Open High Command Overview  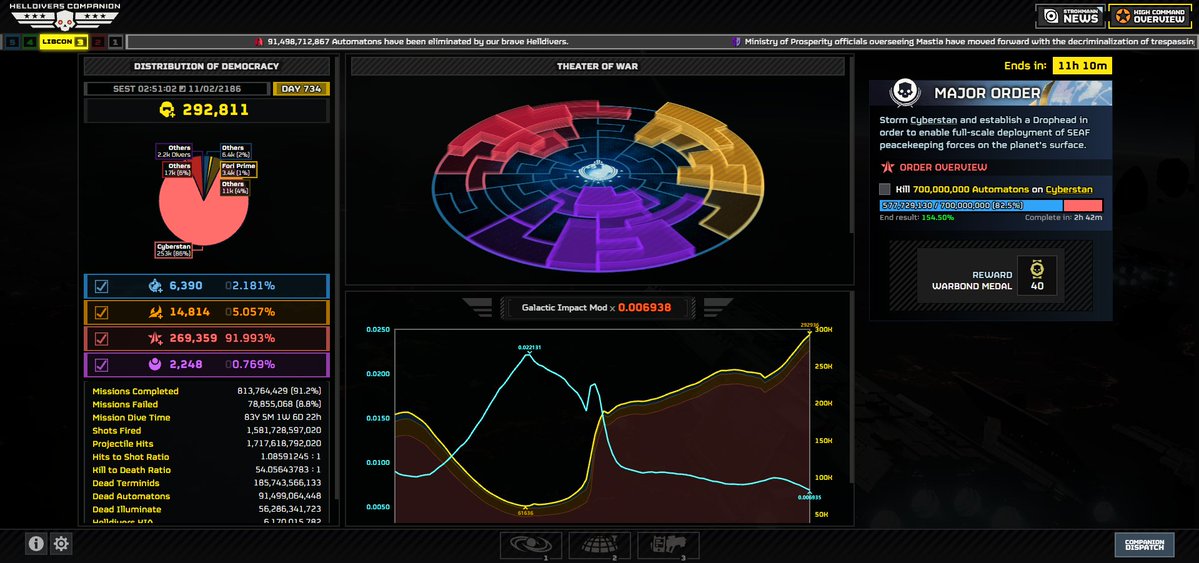click(1152, 16)
